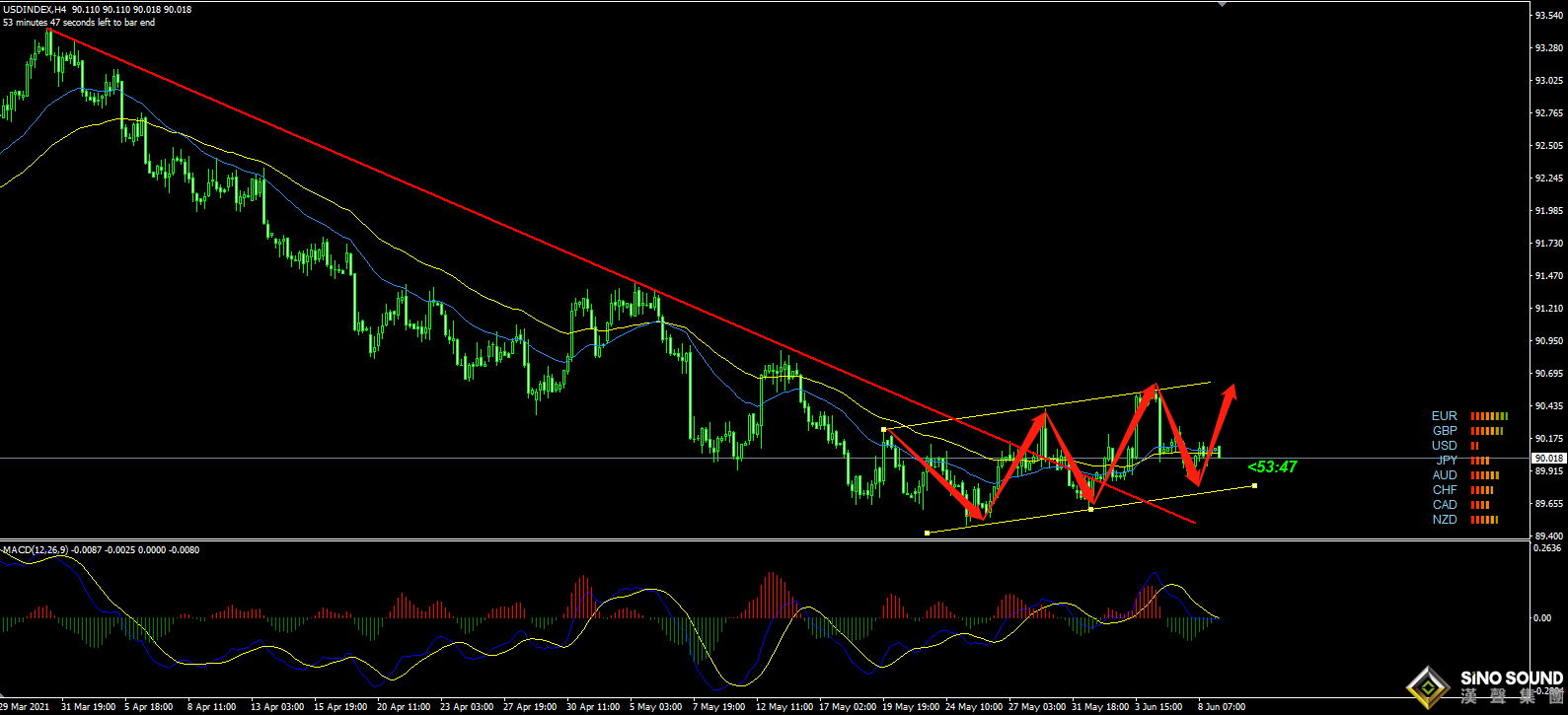Click the 89.655 price axis label

[1549, 504]
